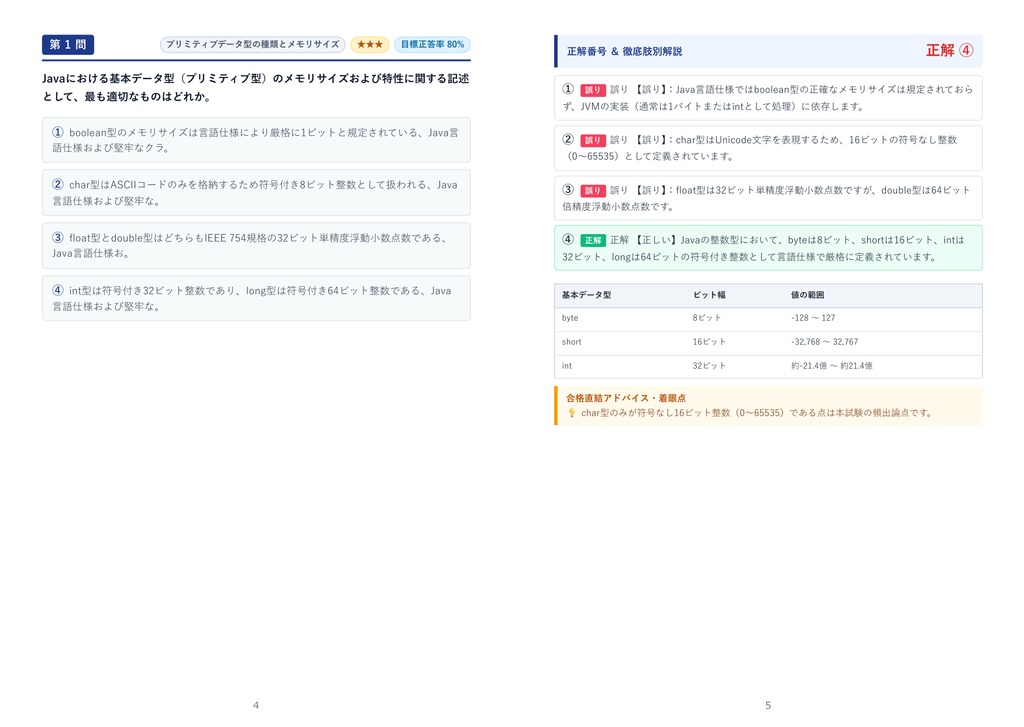Screen dimensions: 1024x727
Task: Click the green 正解 badge in explanation ④
Action: click(x=593, y=240)
